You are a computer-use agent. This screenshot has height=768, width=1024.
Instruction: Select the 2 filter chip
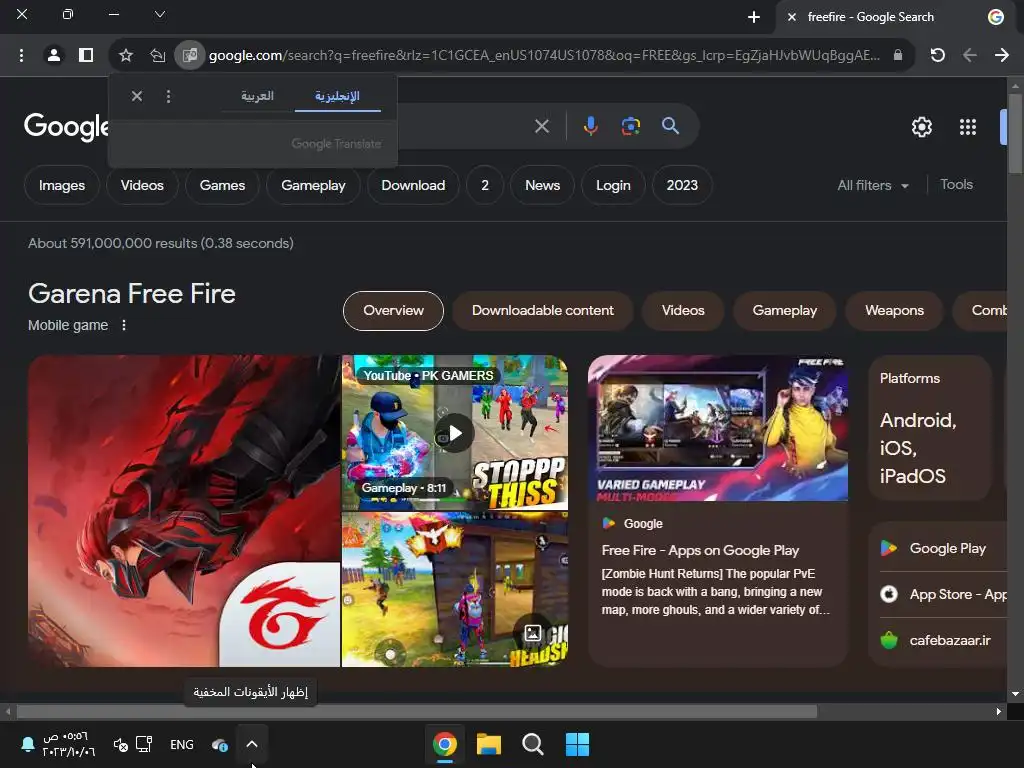click(485, 185)
